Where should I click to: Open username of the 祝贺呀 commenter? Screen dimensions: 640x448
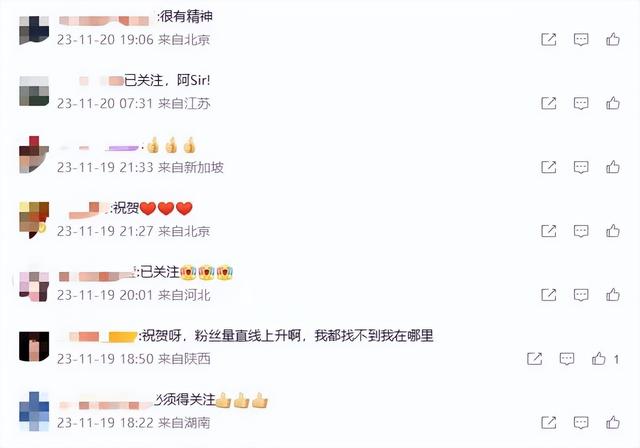98,337
